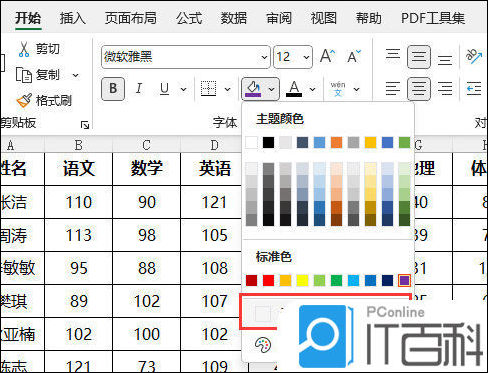Open the 视图 tab
The width and height of the screenshot is (488, 373).
323,18
